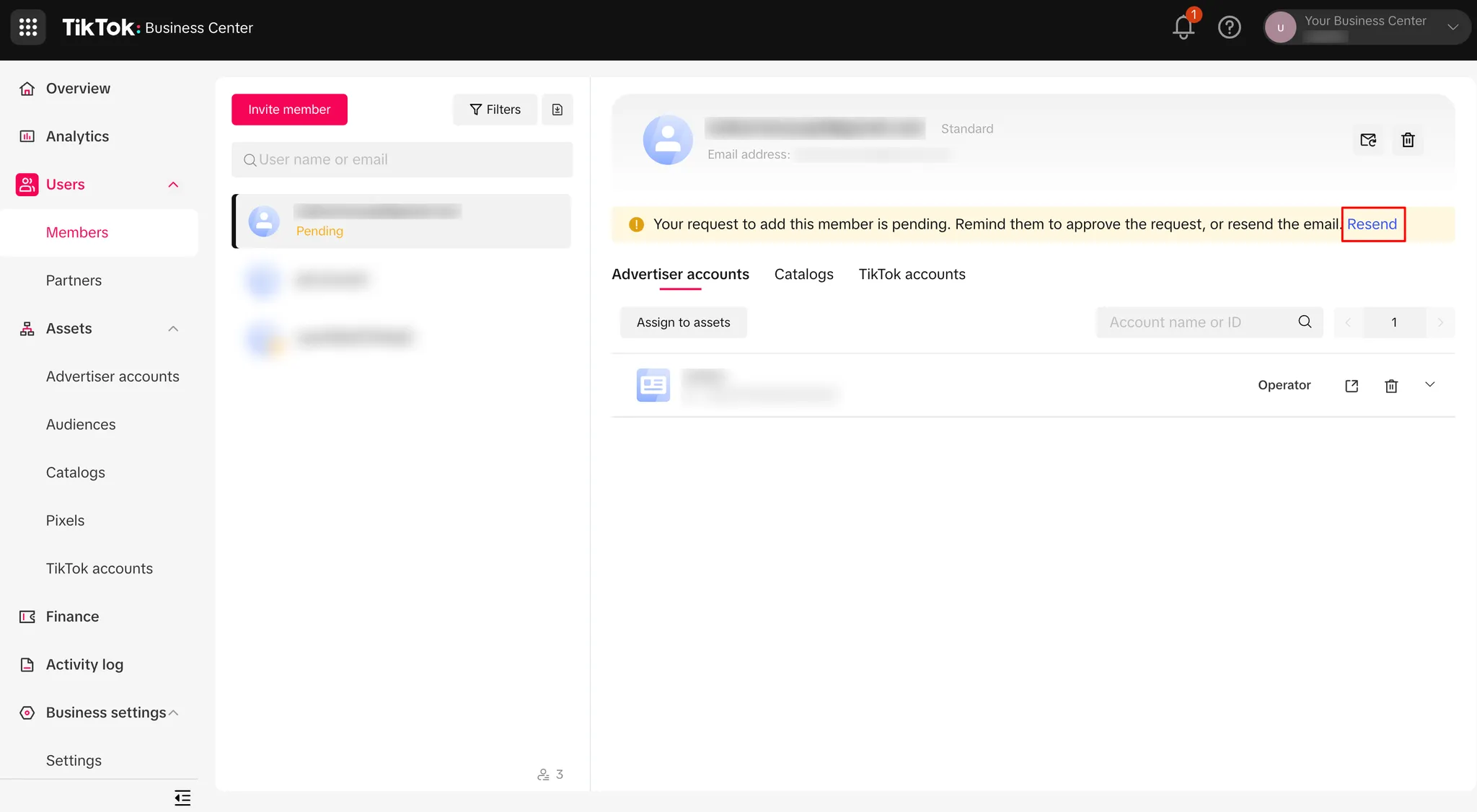The image size is (1477, 812).
Task: Click the Resend link
Action: [1372, 224]
